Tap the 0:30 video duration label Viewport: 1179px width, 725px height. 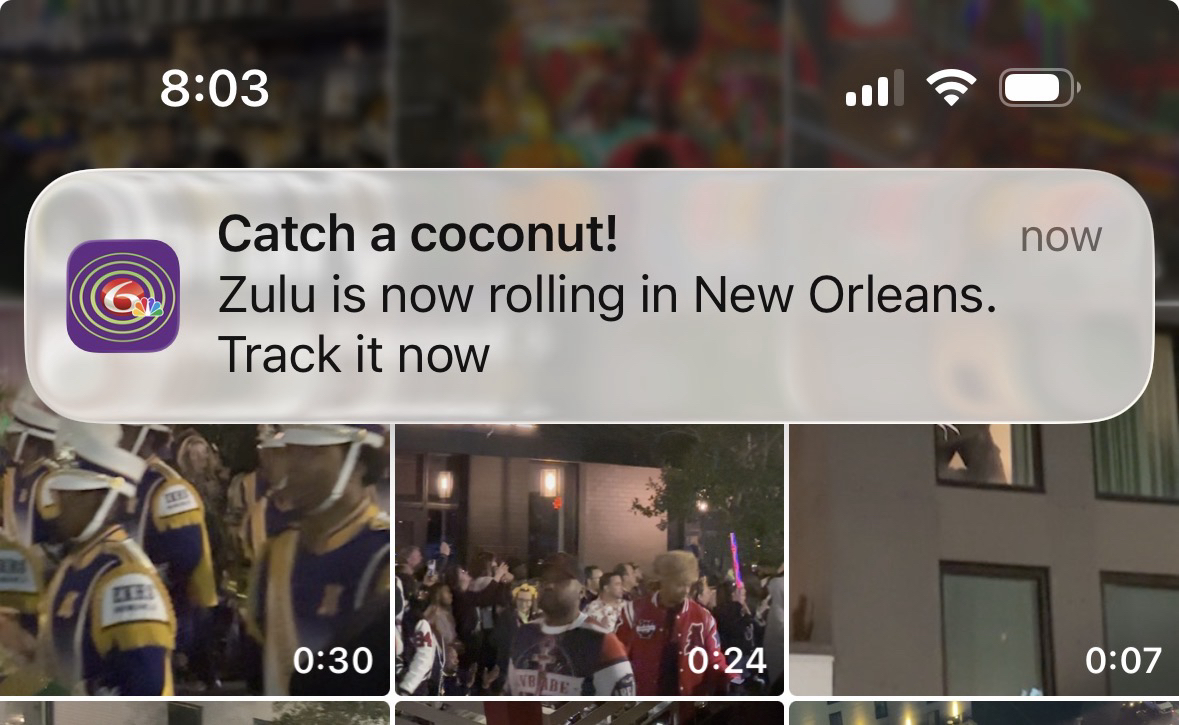332,661
